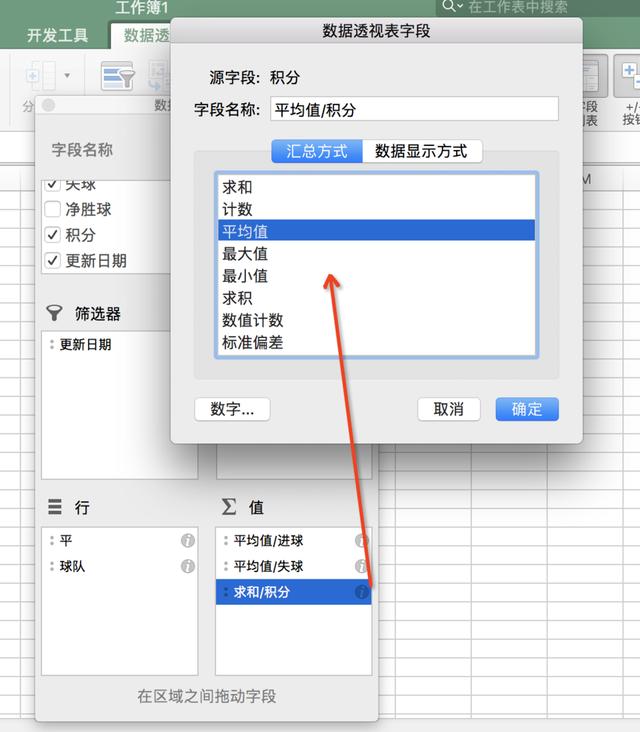The height and width of the screenshot is (732, 640).
Task: Click the 字段名称 input field
Action: [x=414, y=109]
